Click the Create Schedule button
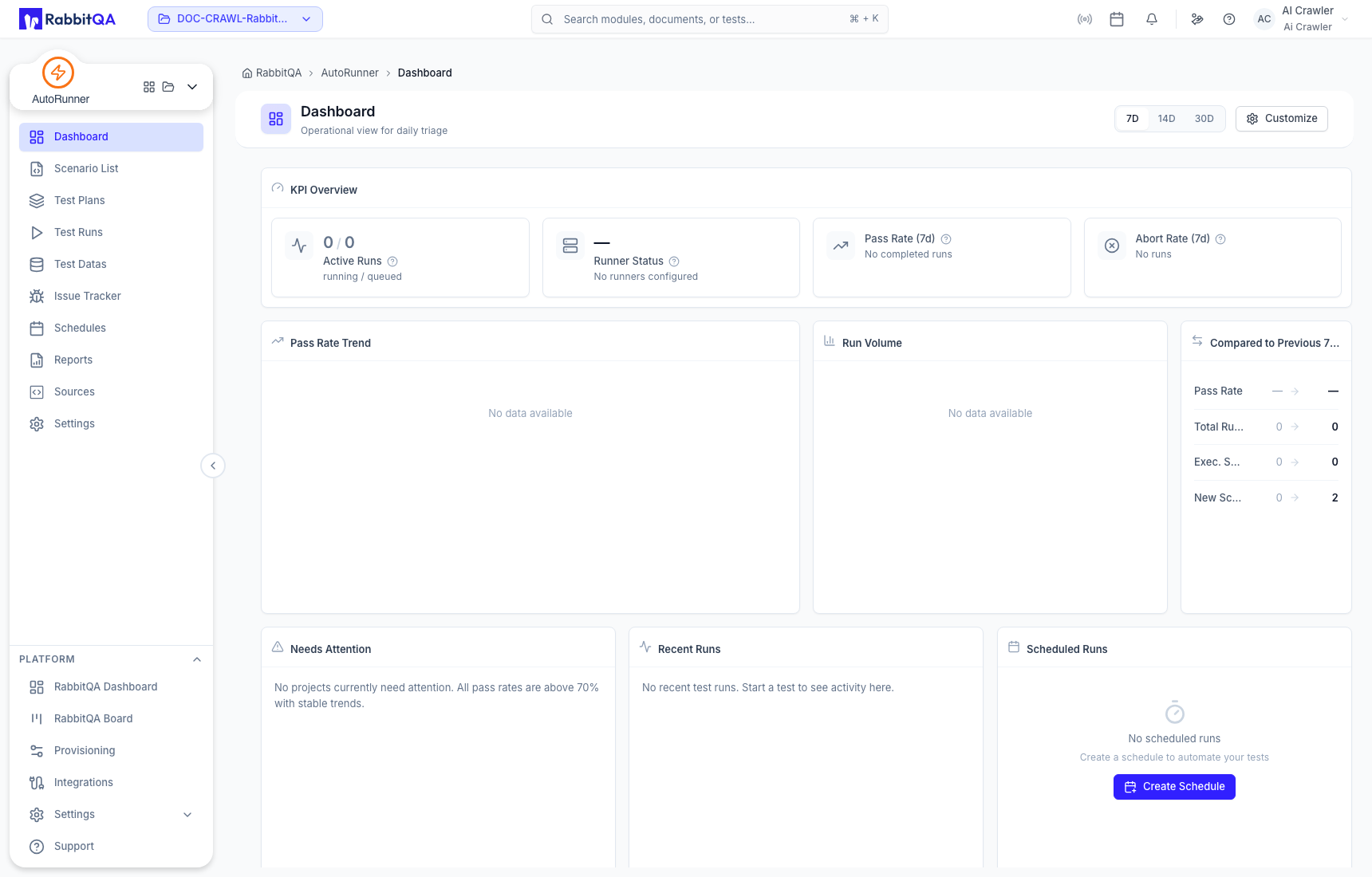The height and width of the screenshot is (877, 1372). (x=1174, y=787)
